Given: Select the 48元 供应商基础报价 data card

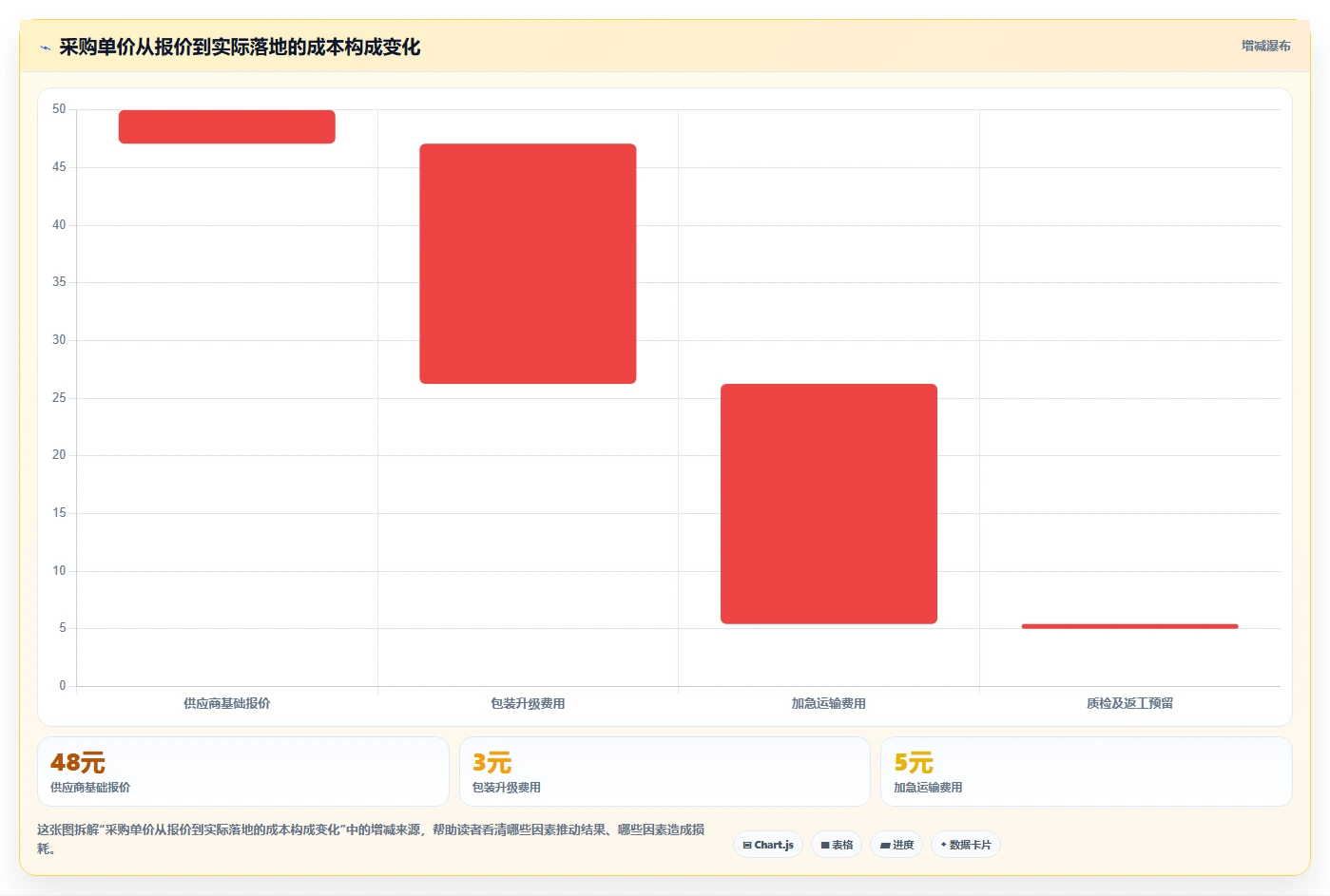Looking at the screenshot, I should click(x=243, y=772).
